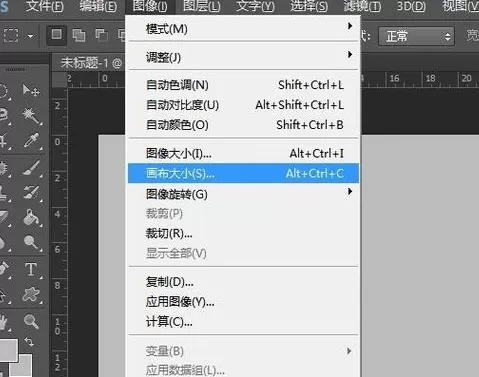Select the Dodge tool
The image size is (479, 377).
(32, 242)
